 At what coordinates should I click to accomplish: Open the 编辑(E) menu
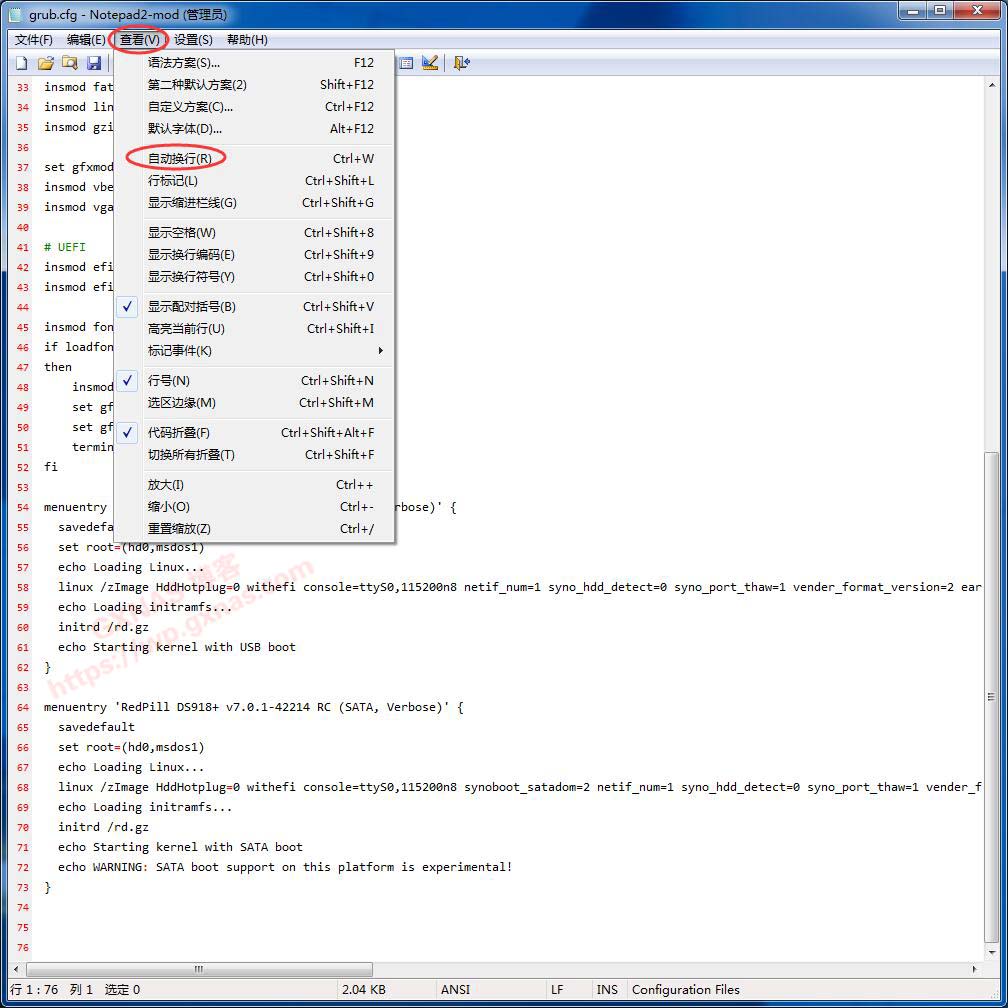86,40
